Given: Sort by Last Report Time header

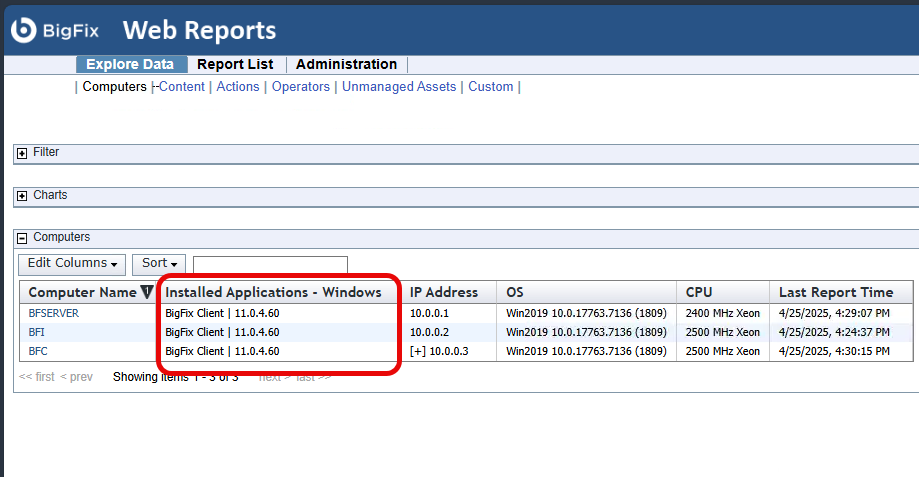Looking at the screenshot, I should pyautogui.click(x=836, y=292).
